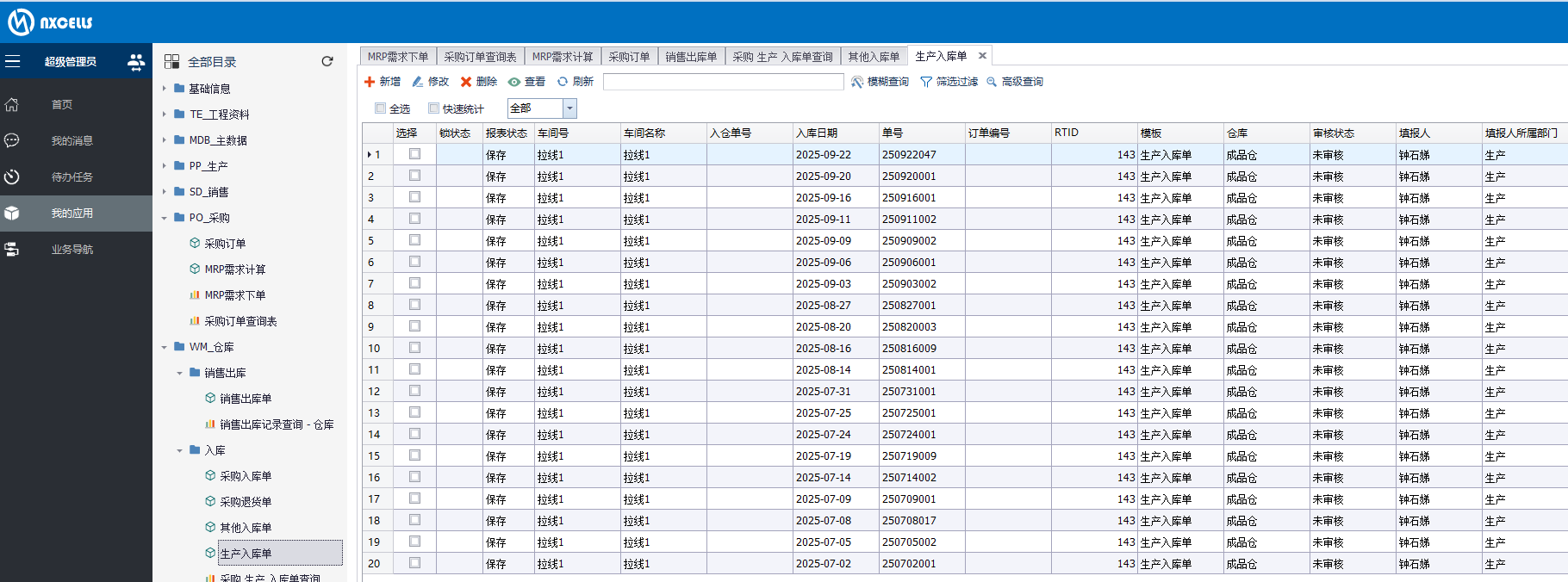The image size is (1568, 582).
Task: Enable the 全选 select-all checkbox
Action: (380, 108)
